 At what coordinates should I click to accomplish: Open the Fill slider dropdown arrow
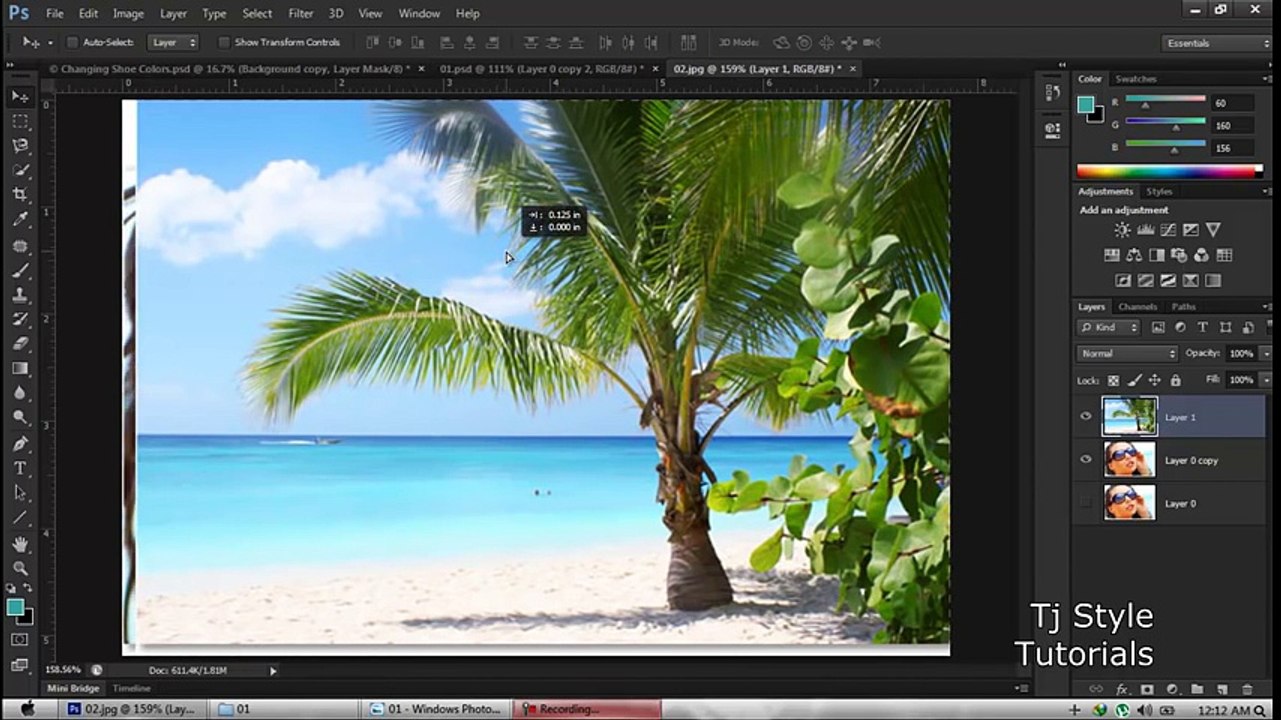coord(1266,380)
